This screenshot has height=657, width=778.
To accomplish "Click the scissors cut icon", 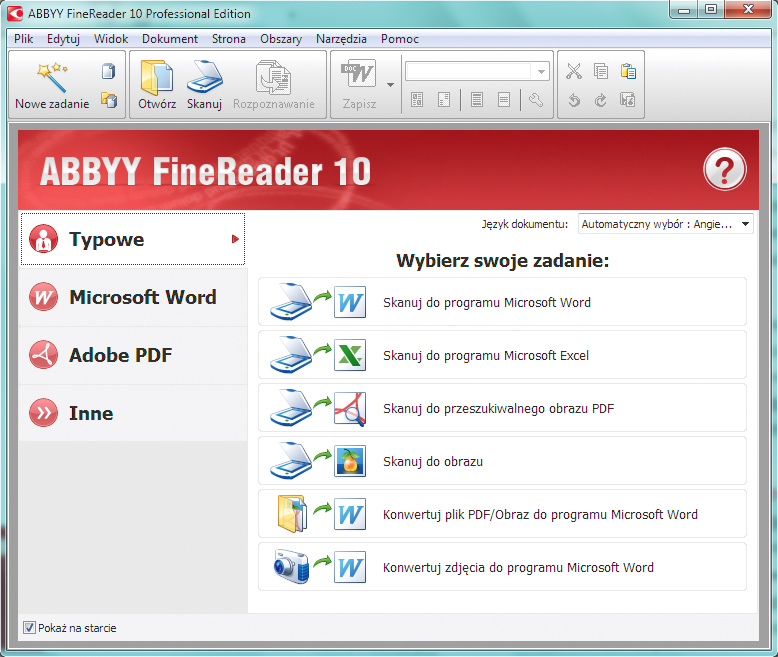I will (x=573, y=71).
